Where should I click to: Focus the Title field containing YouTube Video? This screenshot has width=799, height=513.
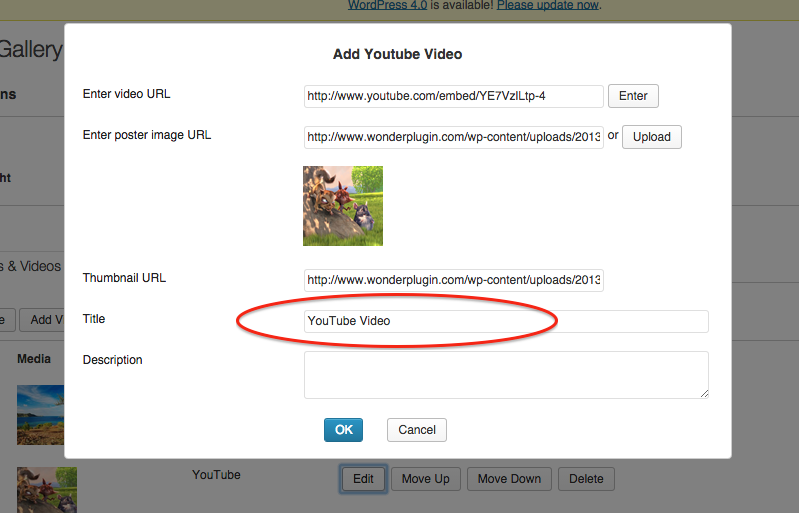pos(506,321)
